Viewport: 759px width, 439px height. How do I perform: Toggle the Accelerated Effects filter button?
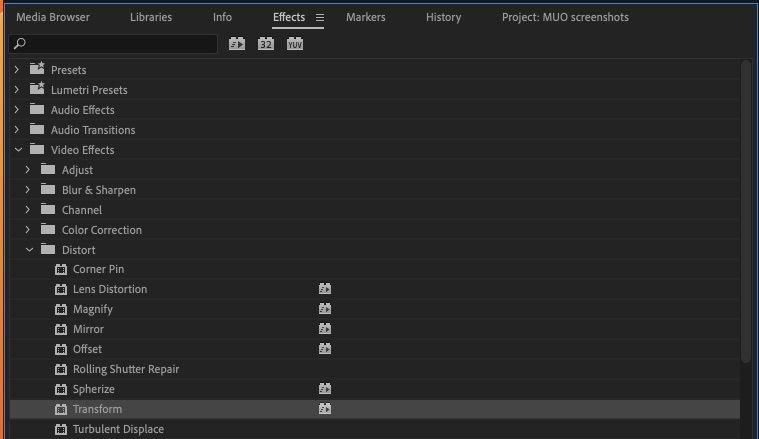237,44
